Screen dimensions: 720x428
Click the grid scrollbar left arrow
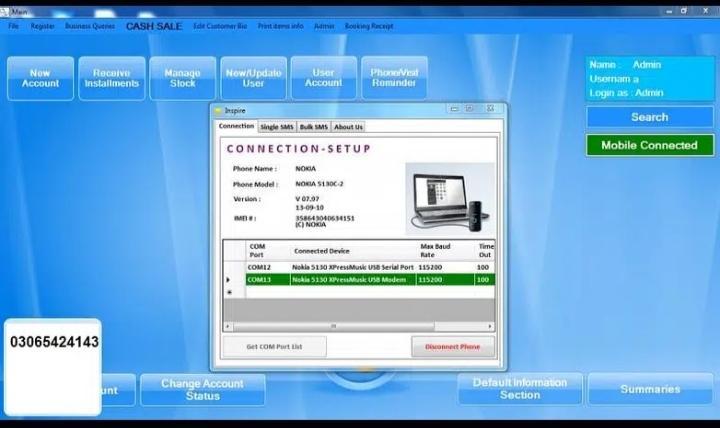pyautogui.click(x=228, y=326)
